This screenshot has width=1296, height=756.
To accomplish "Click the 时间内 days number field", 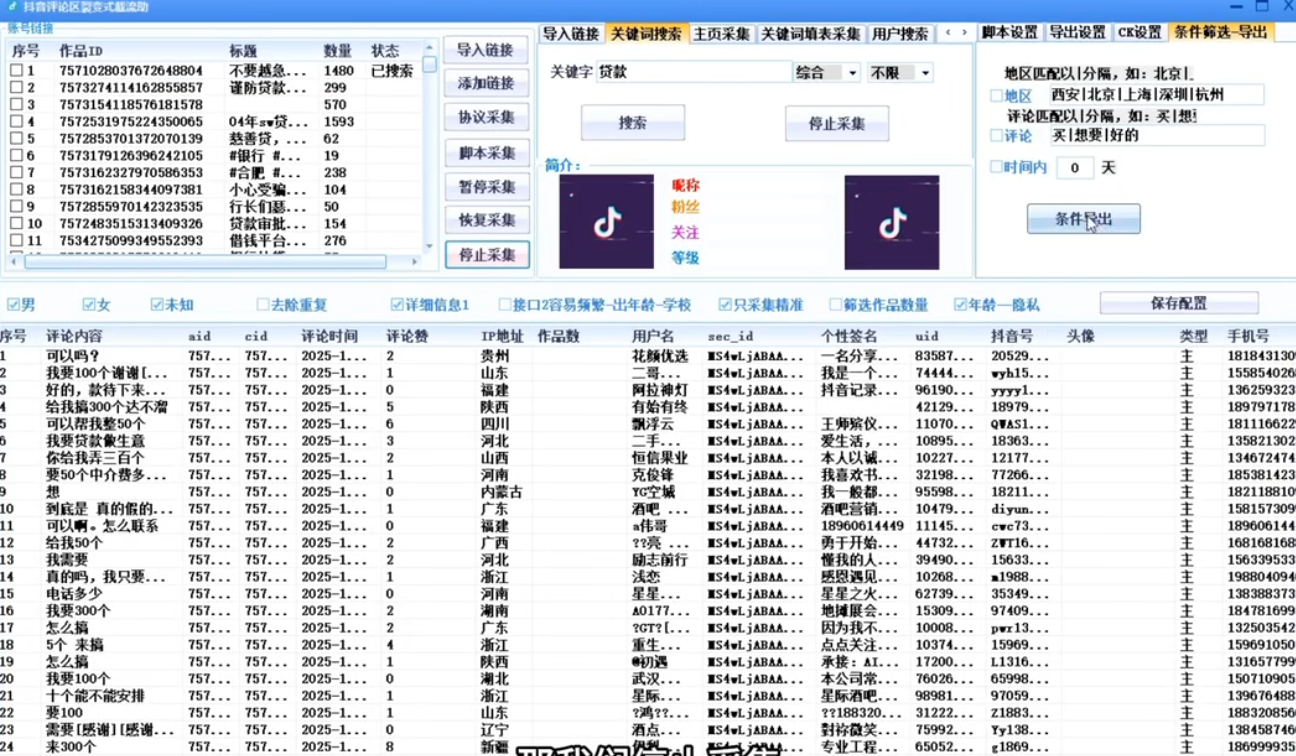I will [x=1075, y=168].
